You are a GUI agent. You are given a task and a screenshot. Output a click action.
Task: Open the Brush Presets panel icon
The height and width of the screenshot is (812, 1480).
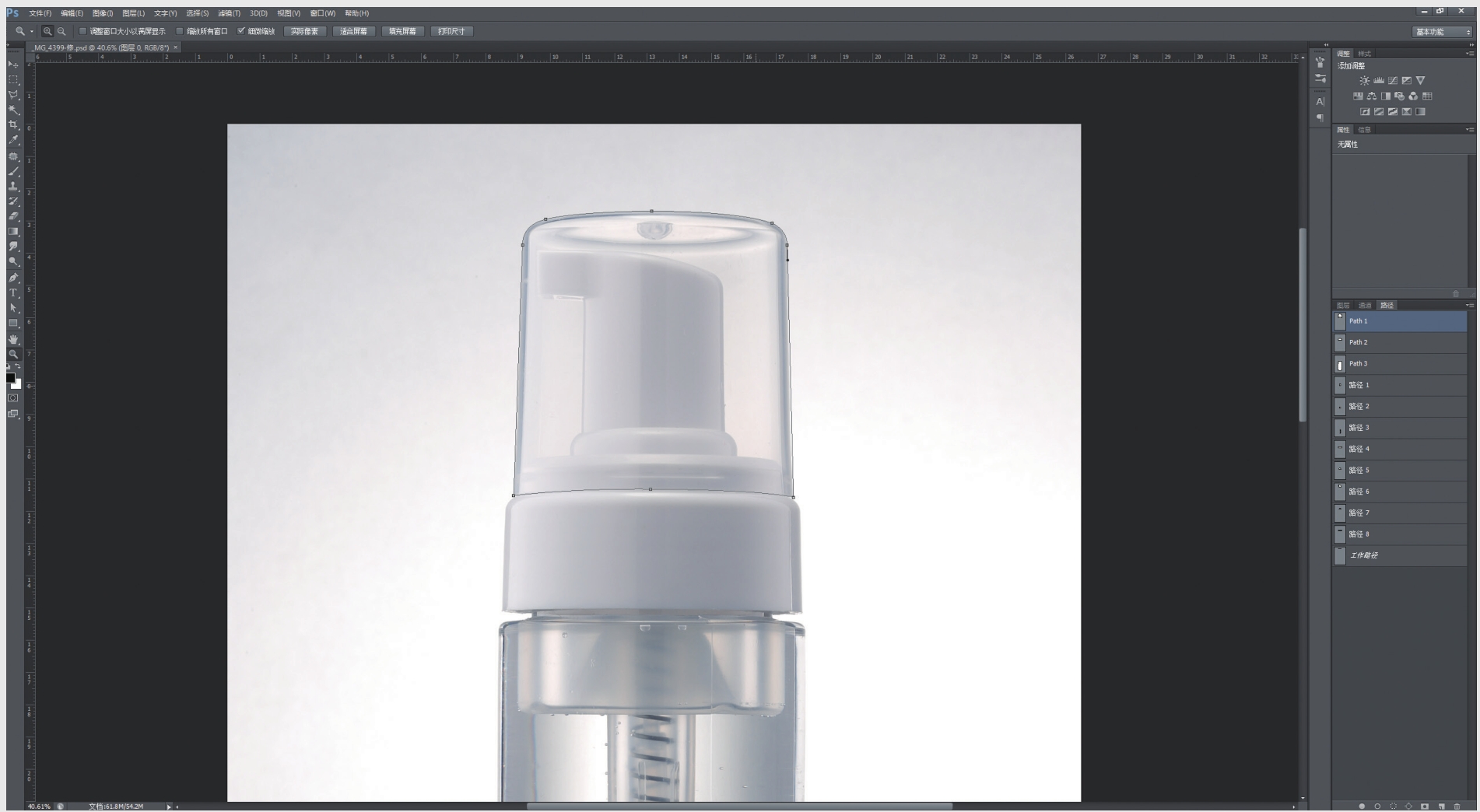click(1320, 79)
